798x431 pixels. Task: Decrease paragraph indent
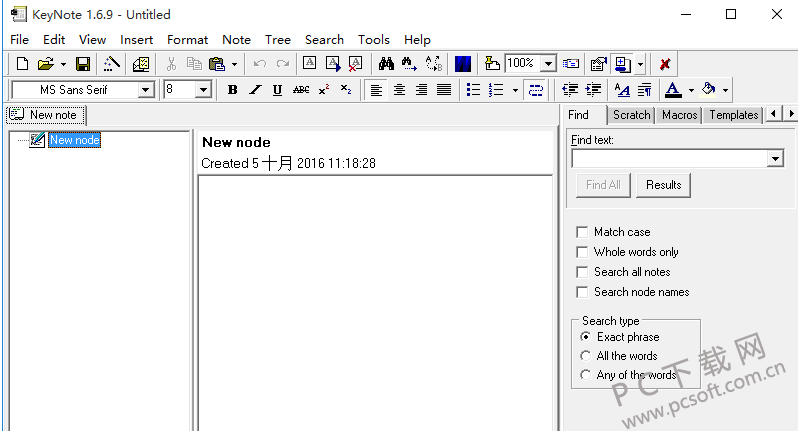tap(570, 90)
